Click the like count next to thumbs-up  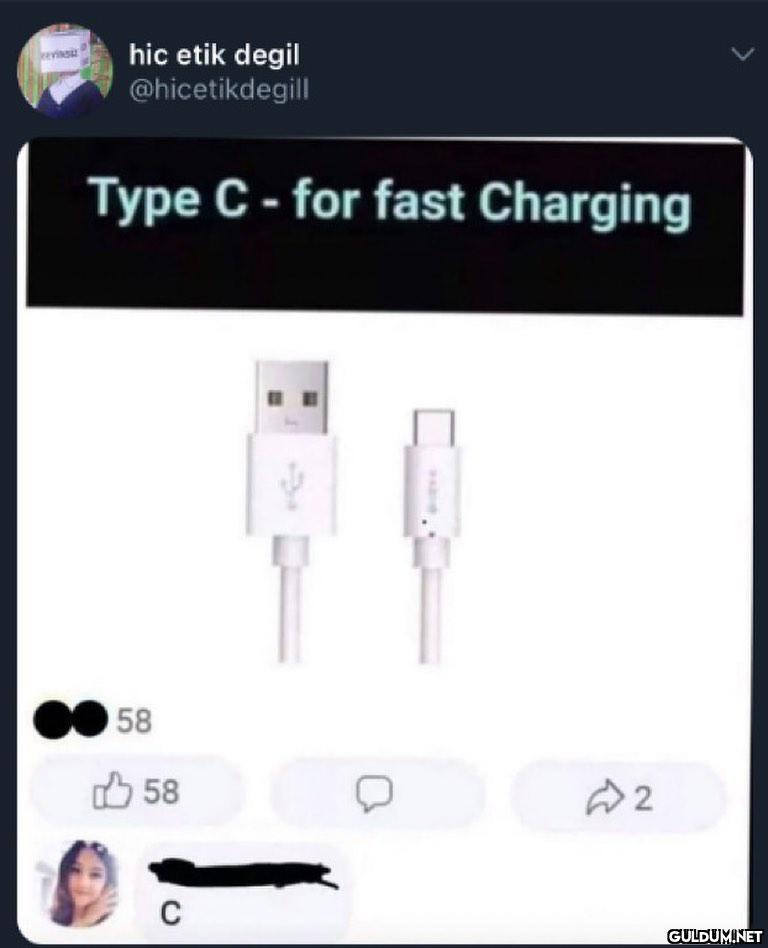tap(161, 791)
